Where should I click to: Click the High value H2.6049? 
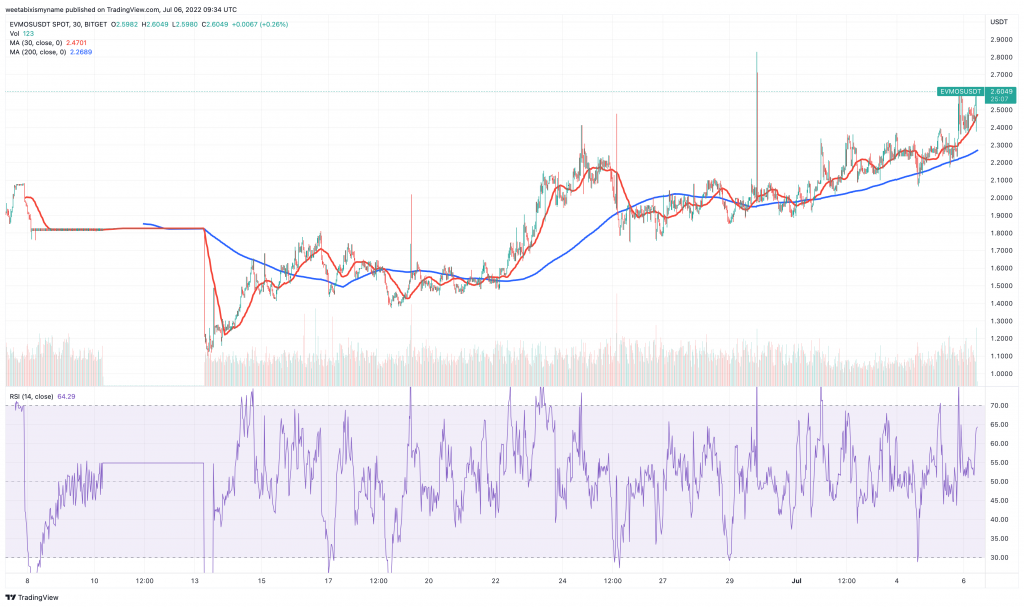tap(155, 24)
